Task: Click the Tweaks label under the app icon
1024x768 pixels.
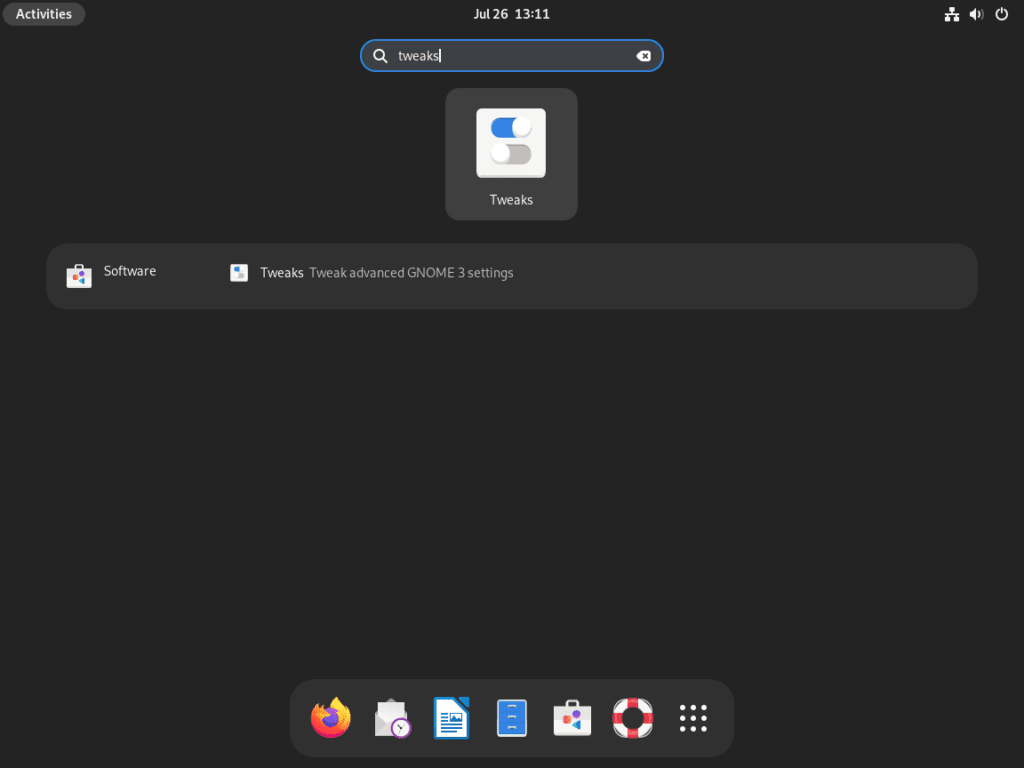Action: [511, 199]
